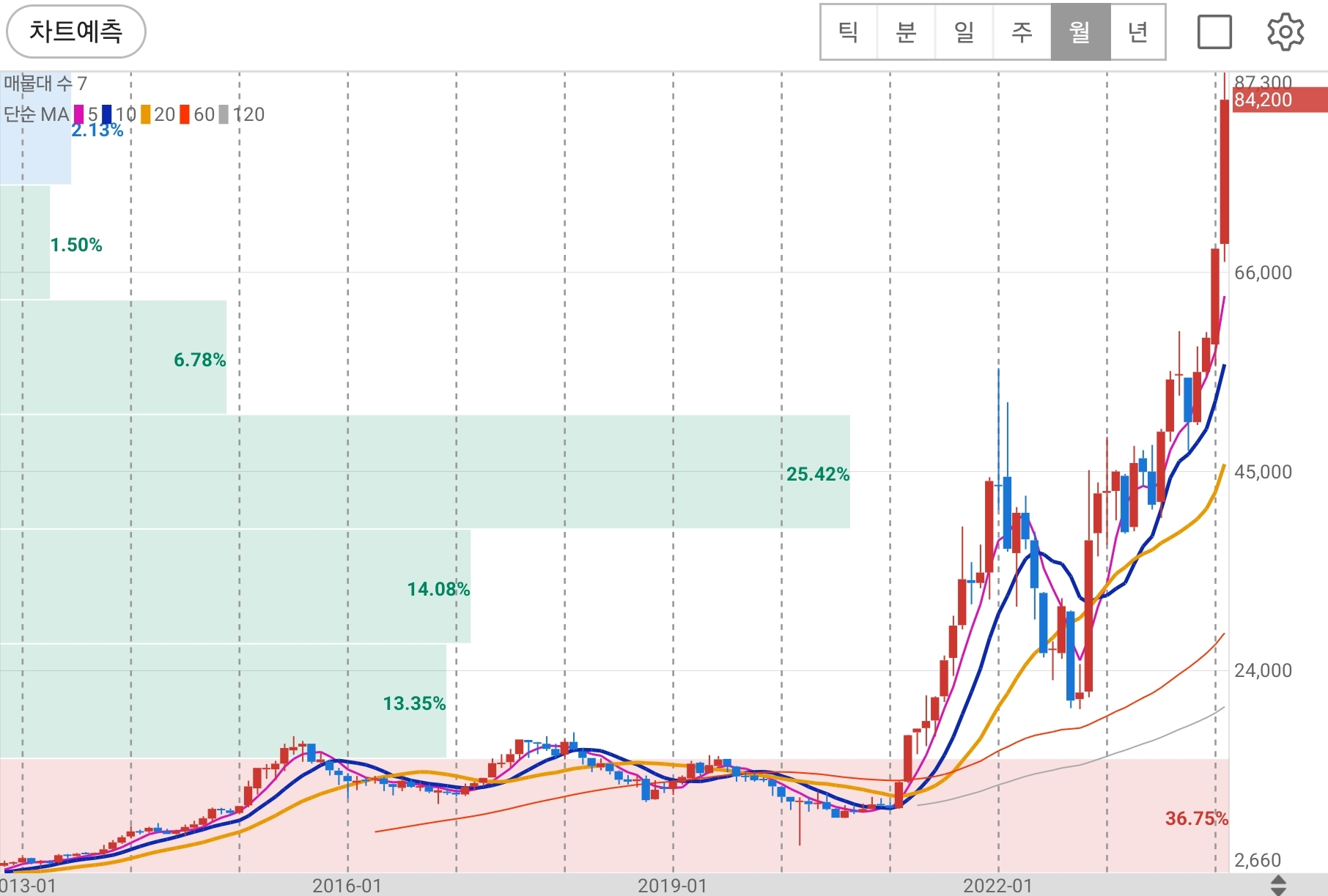Screen dimensions: 1328x896
Task: Open chart settings gear icon
Action: pos(1285,32)
